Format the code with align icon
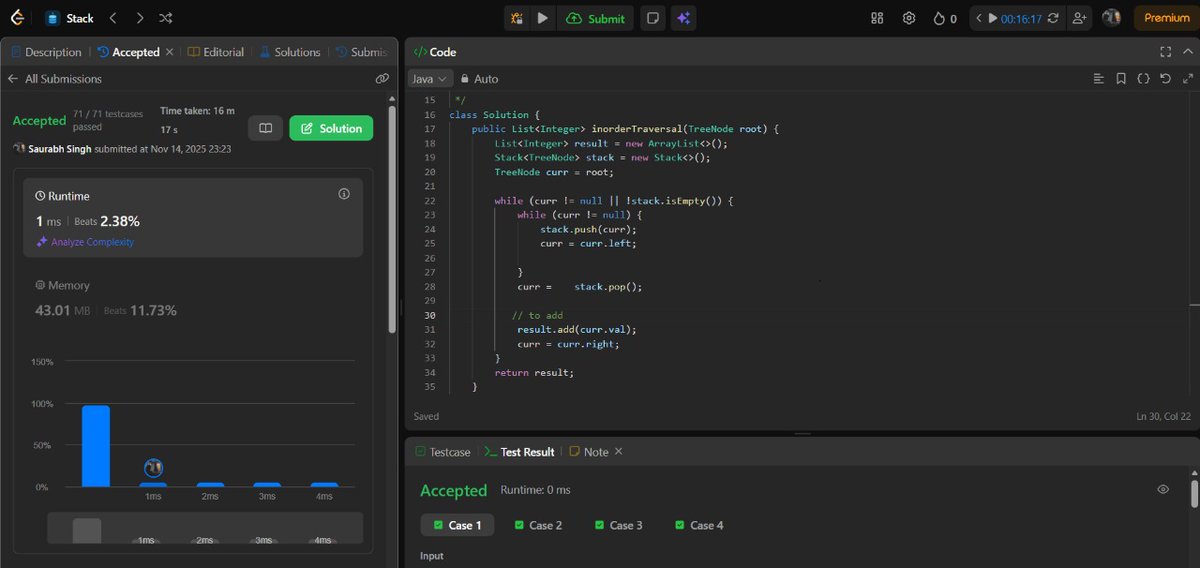The image size is (1200, 568). [x=1099, y=78]
